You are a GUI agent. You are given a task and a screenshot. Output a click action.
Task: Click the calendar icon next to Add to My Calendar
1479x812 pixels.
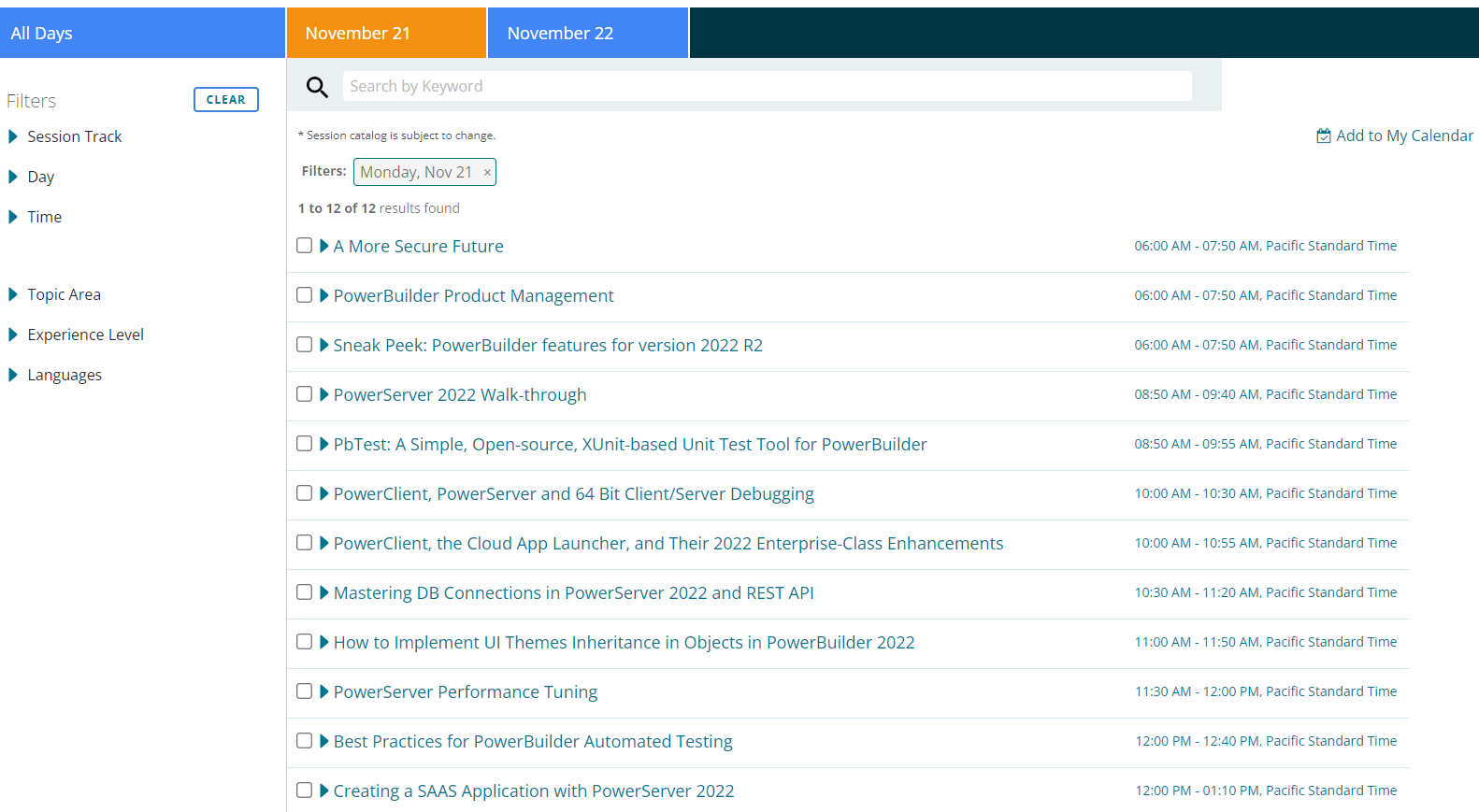[1324, 135]
